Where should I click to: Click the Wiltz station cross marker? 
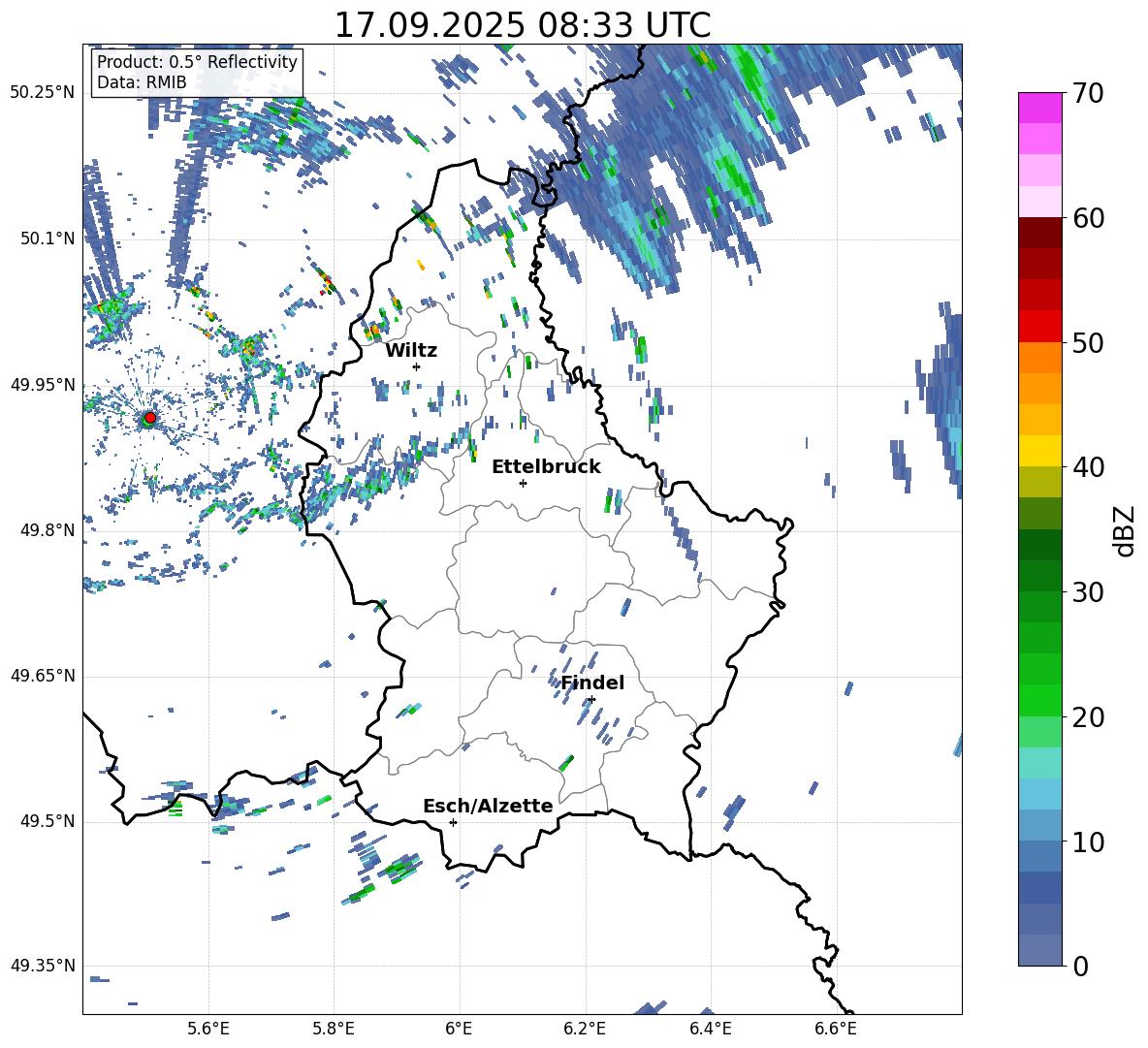click(417, 366)
